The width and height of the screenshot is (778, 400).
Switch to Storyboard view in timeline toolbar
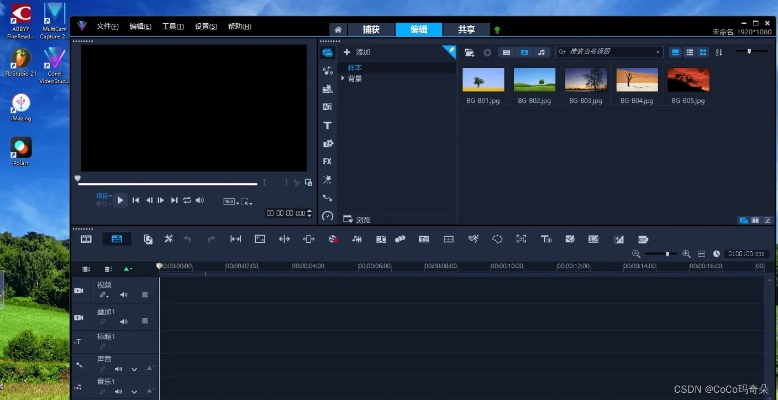pos(86,239)
